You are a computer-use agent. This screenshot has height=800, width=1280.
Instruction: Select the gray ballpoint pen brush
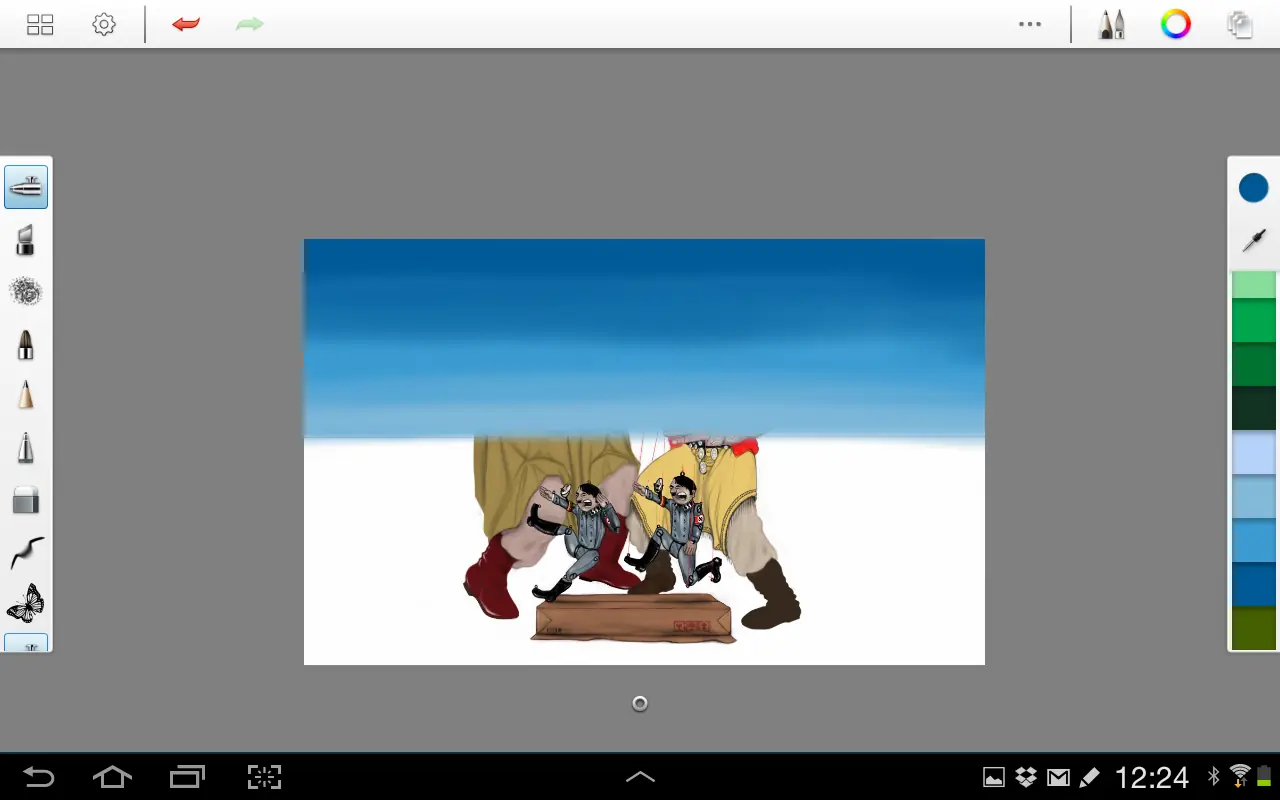[x=26, y=448]
